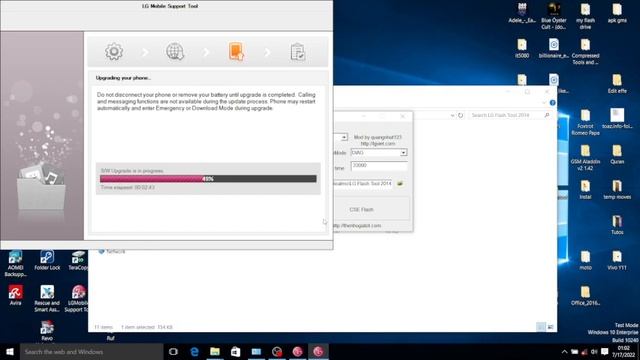640x360 pixels.
Task: Open the Vivo Y11 folder icon
Action: point(617,260)
